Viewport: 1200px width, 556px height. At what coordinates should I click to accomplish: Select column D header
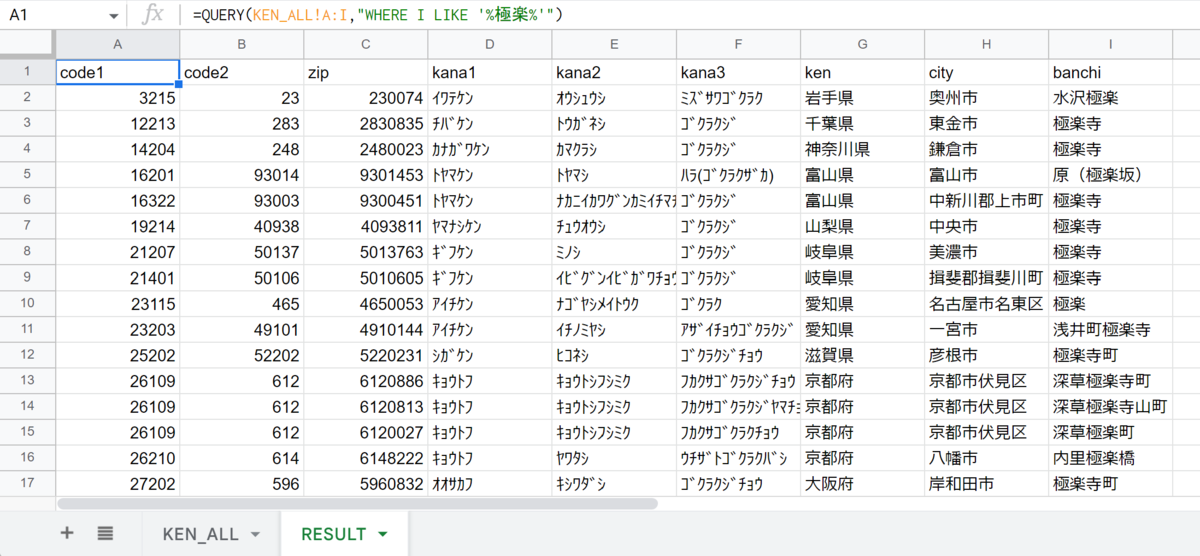490,44
